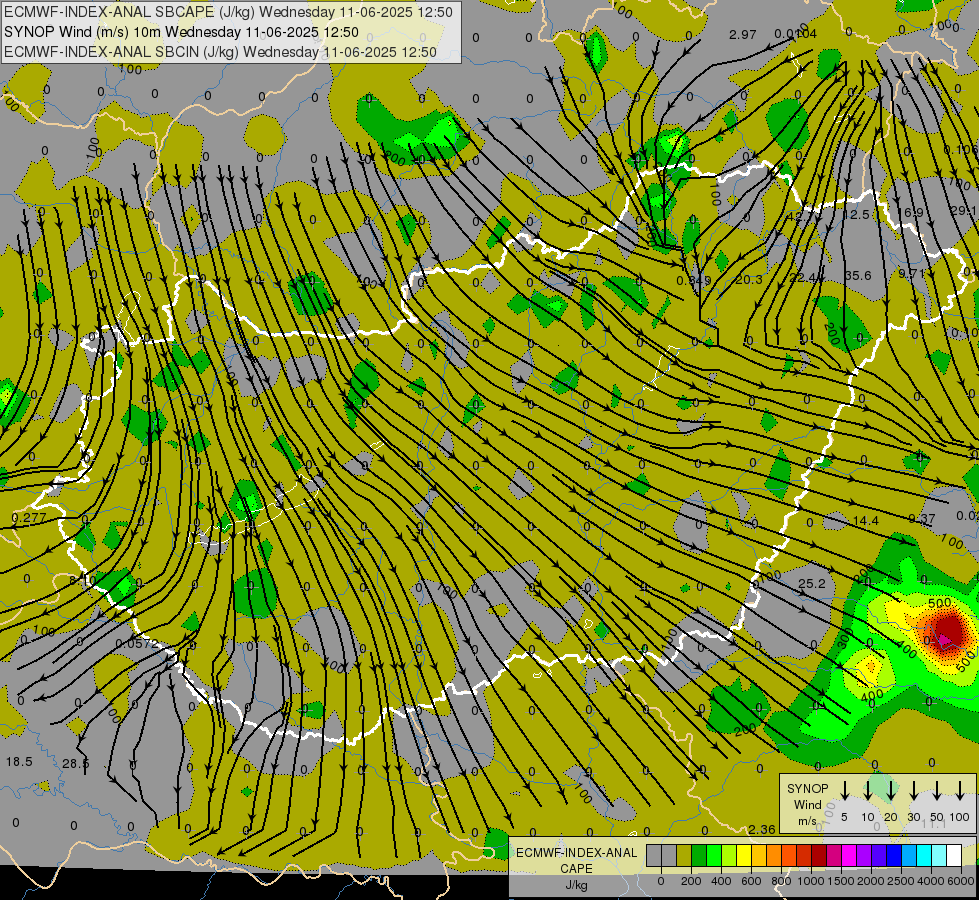The image size is (979, 900).
Task: Select the SYNOP Wind 10m title line
Action: [x=181, y=32]
